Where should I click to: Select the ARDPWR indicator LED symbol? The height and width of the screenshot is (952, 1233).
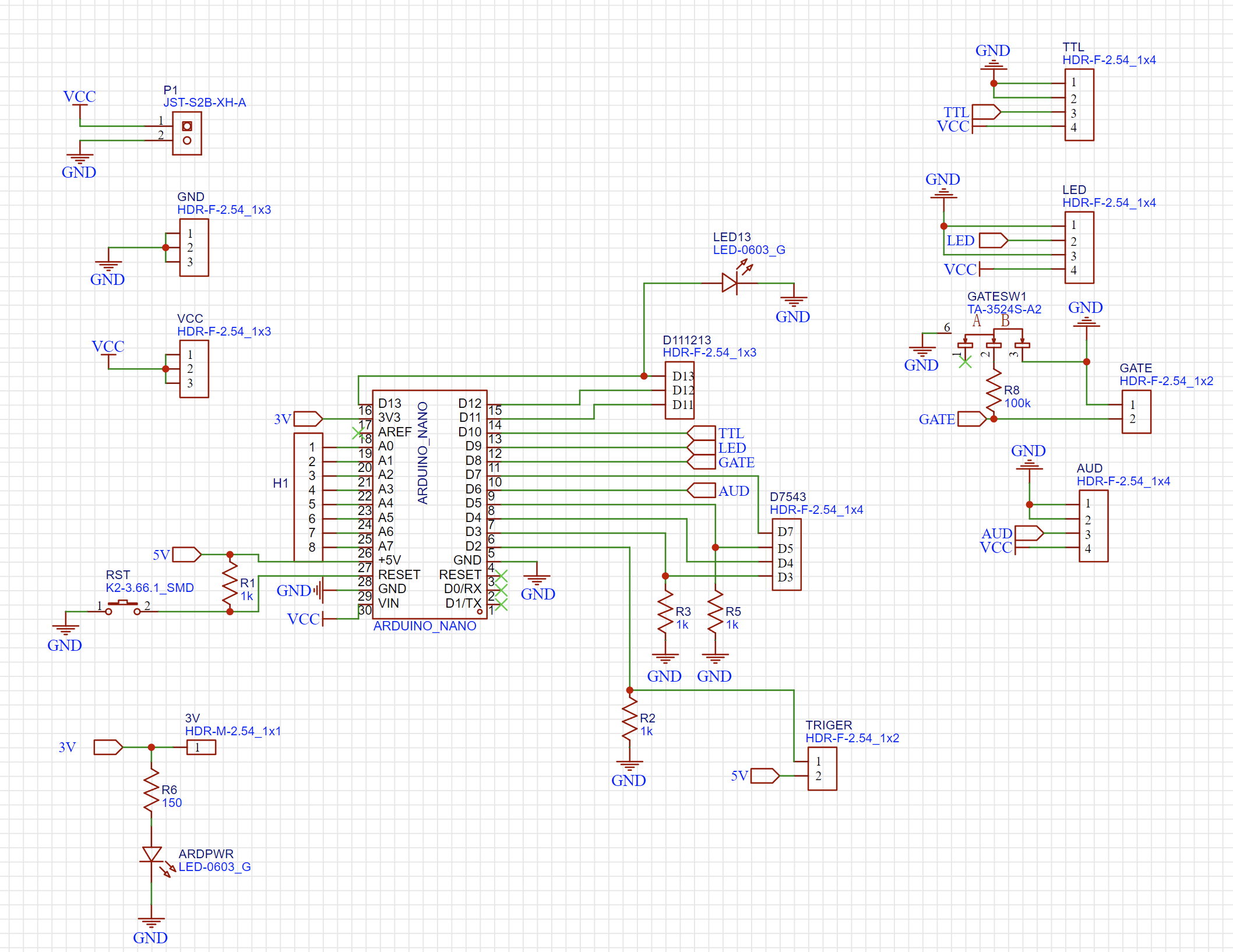152,853
